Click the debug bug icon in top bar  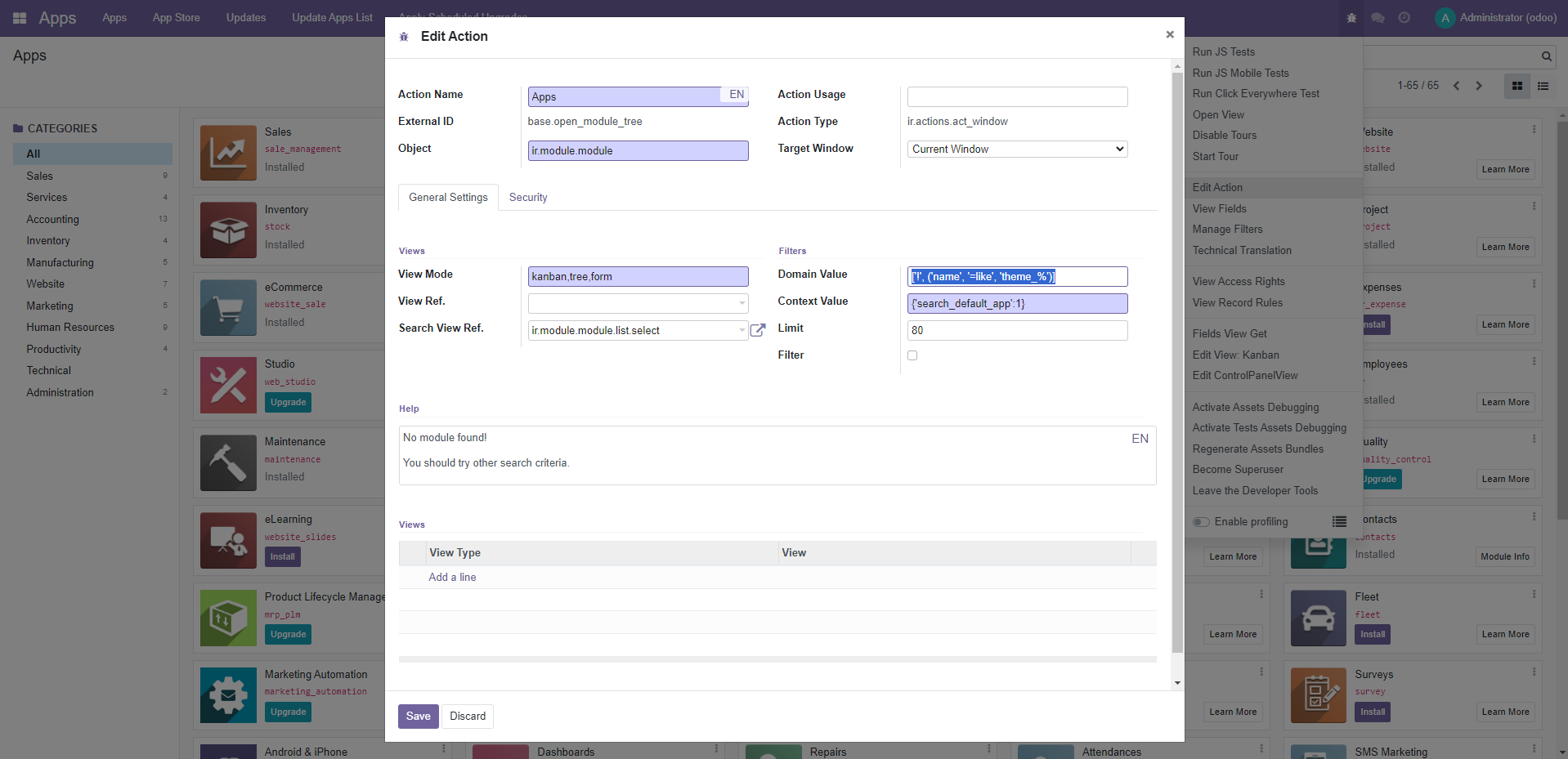point(1351,18)
